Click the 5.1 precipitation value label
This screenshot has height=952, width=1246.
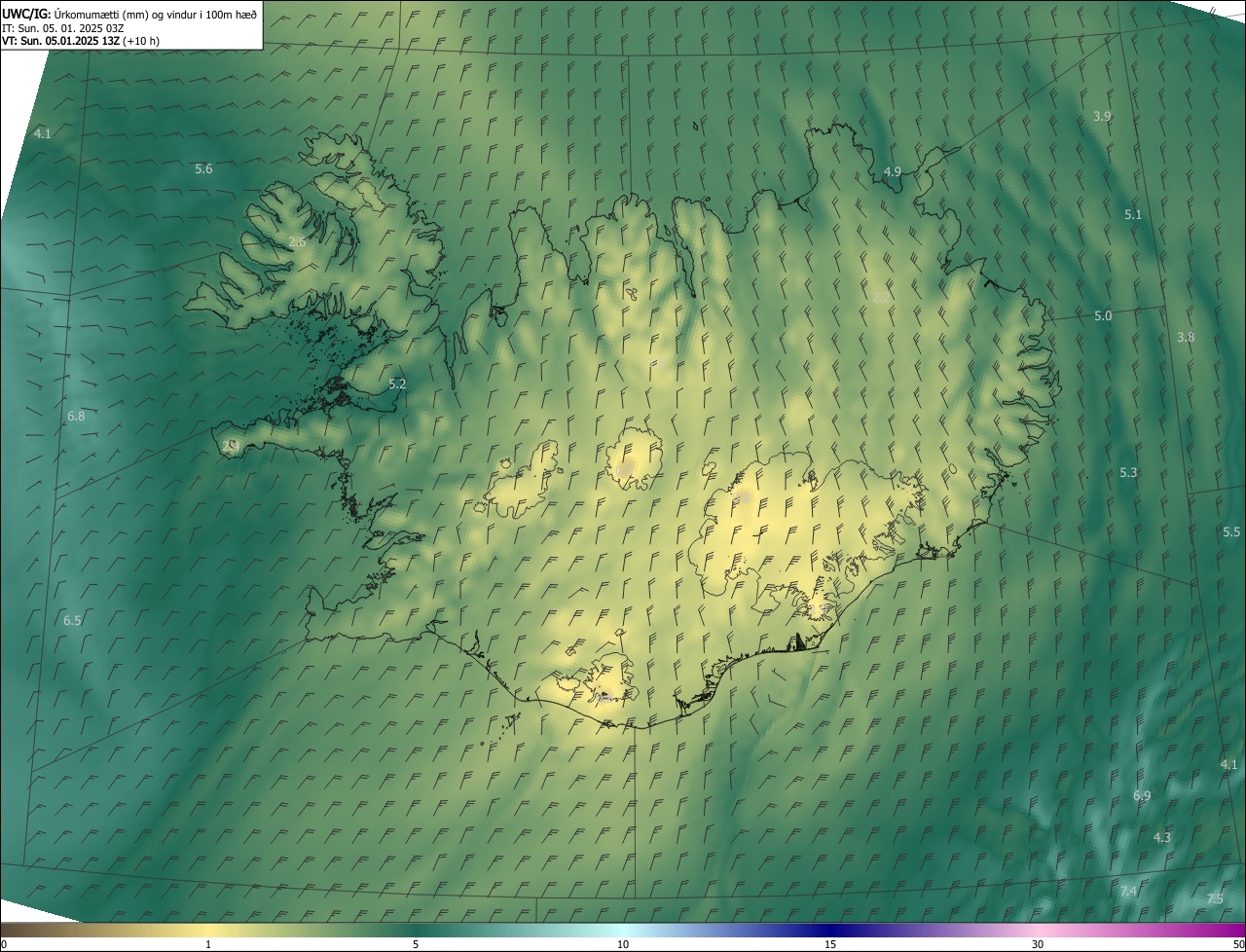[1133, 215]
